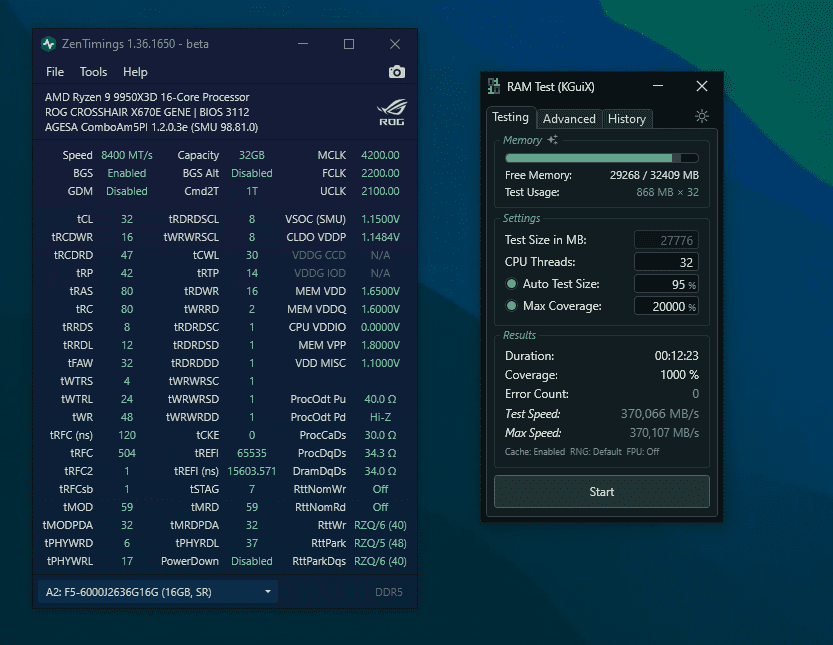
Task: Click the Free Memory value 29268 / 32409 MB
Action: [654, 175]
